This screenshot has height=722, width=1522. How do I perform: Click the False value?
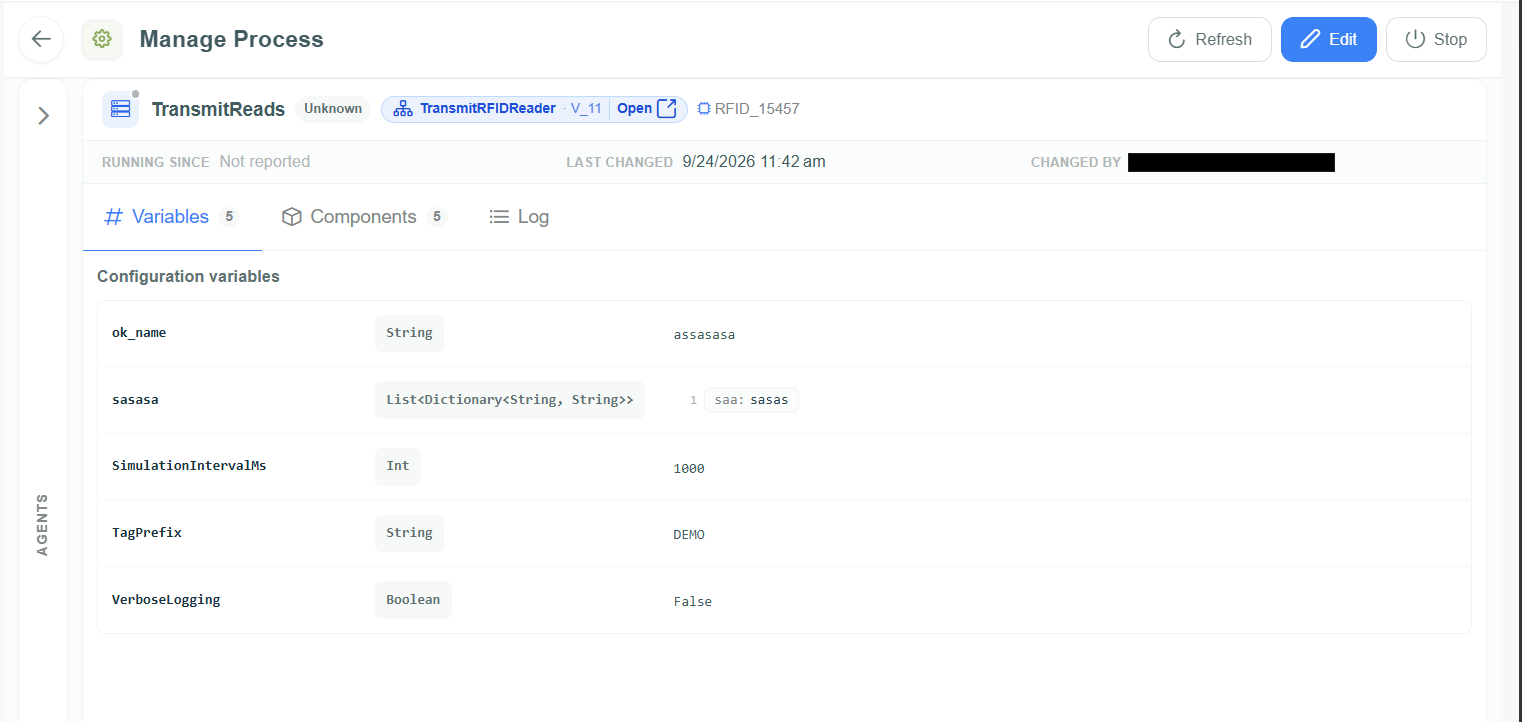click(693, 602)
